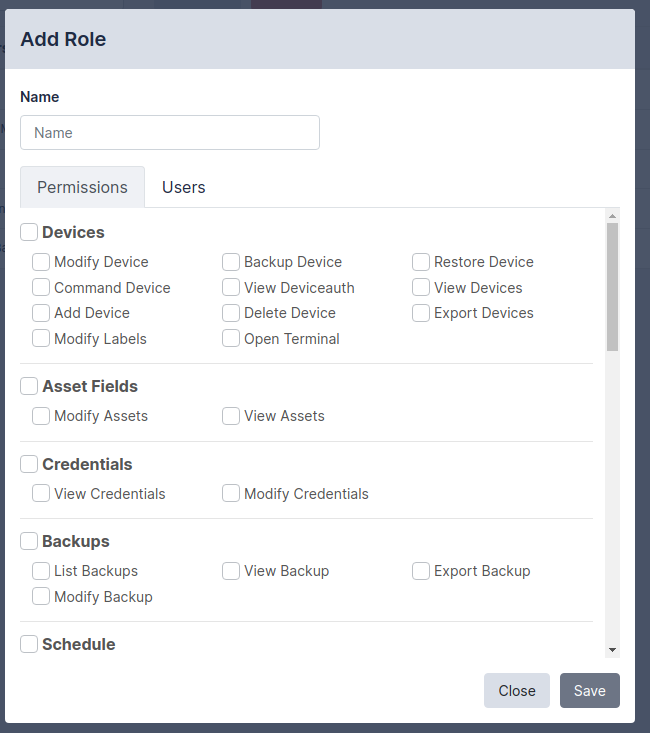Viewport: 650px width, 733px height.
Task: Enable Restore Device permission
Action: pos(421,262)
